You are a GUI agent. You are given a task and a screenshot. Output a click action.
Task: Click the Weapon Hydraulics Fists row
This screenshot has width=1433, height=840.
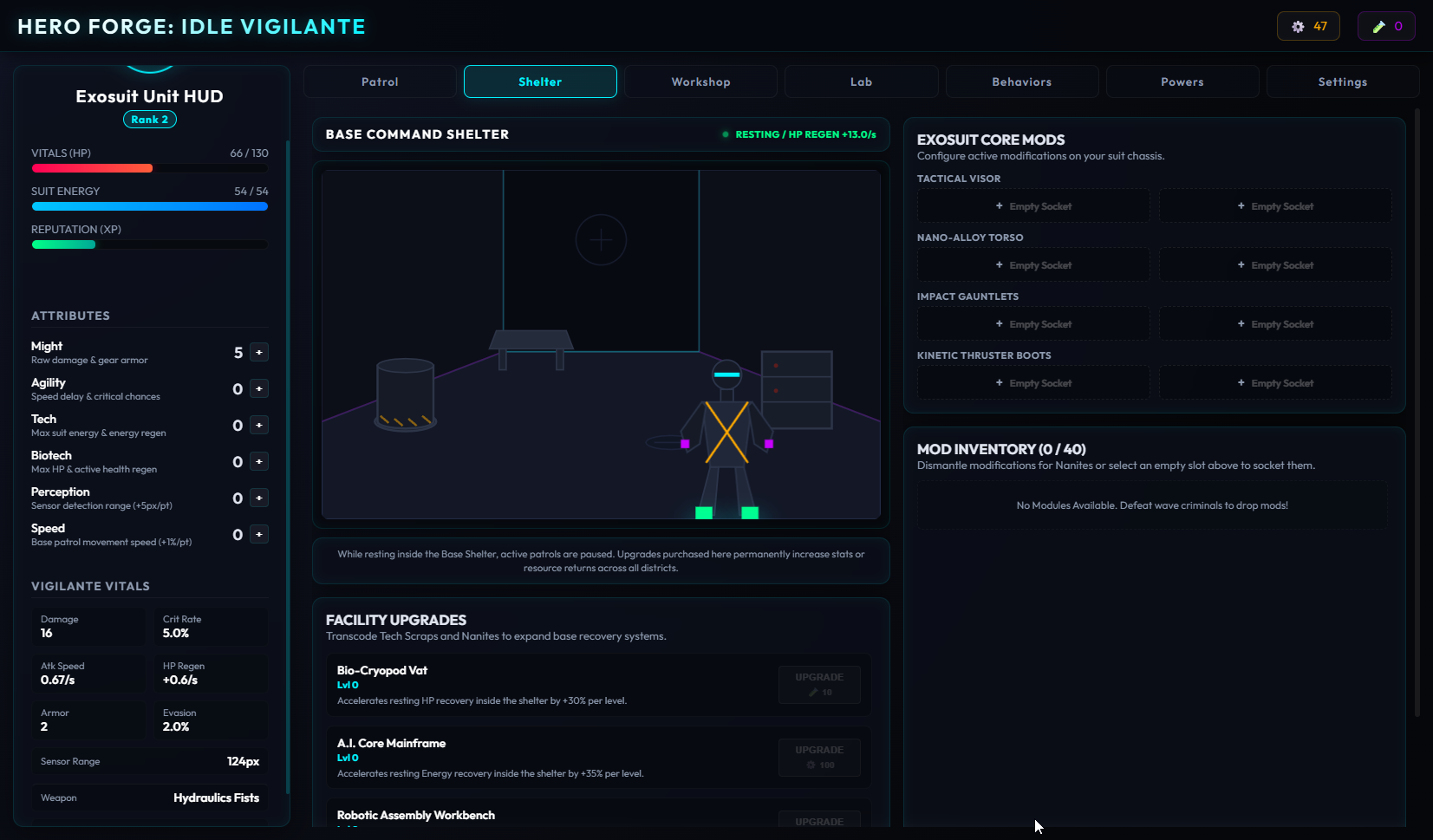150,798
